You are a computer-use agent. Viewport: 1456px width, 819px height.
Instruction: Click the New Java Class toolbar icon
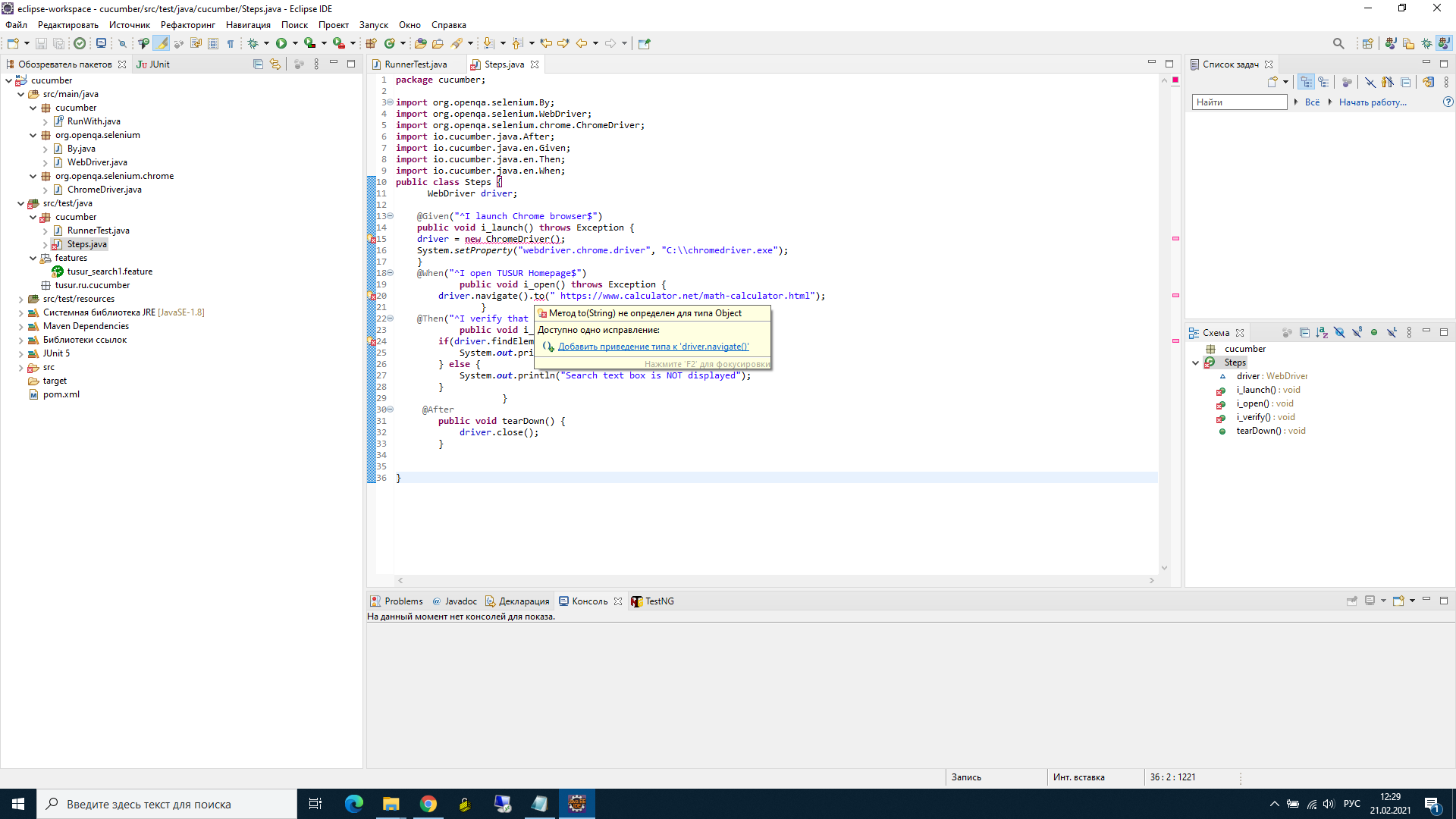(390, 43)
